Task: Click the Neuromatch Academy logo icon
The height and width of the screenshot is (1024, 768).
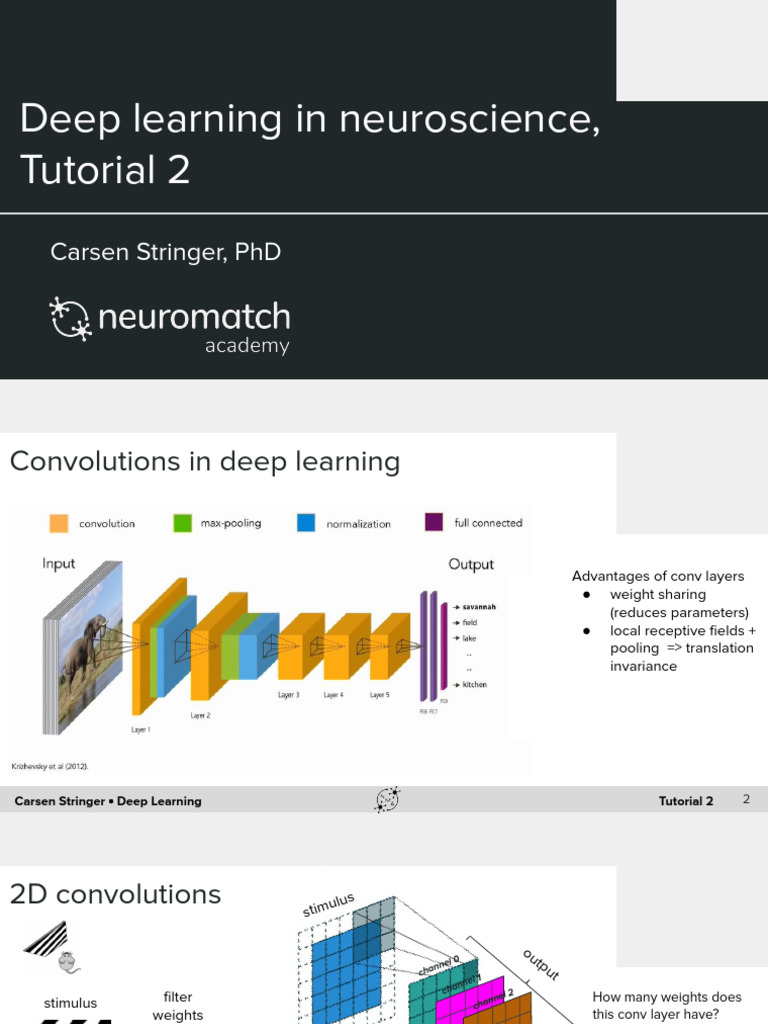Action: click(x=71, y=318)
